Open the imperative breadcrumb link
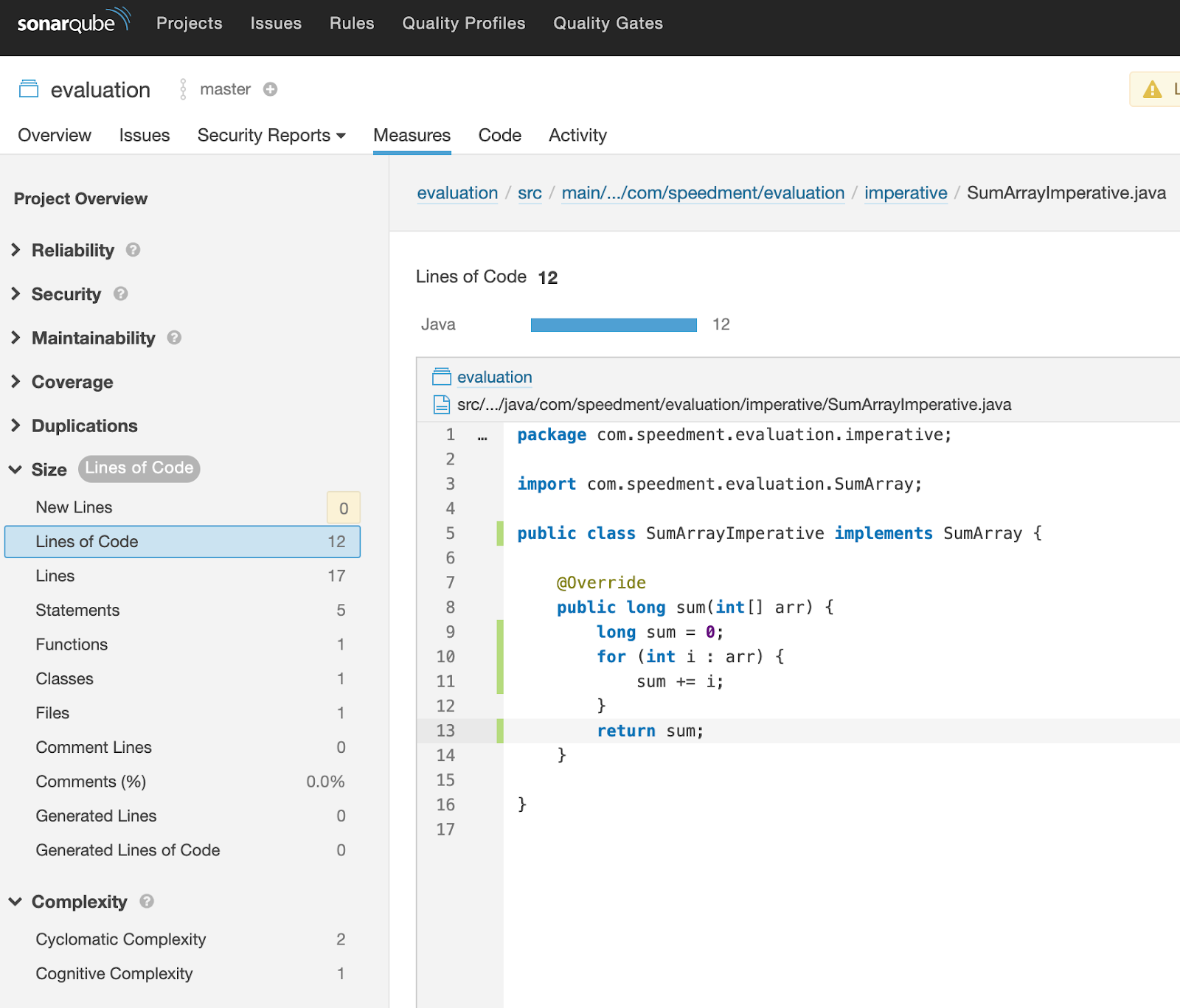The image size is (1180, 1008). pos(906,193)
